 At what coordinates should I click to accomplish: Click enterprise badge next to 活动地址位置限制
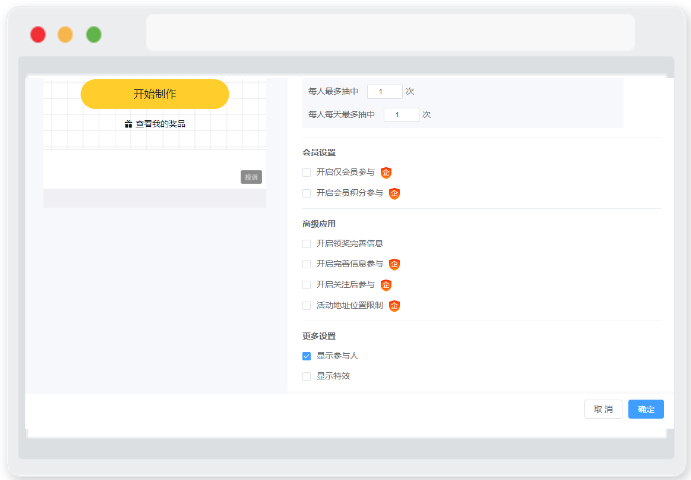394,305
